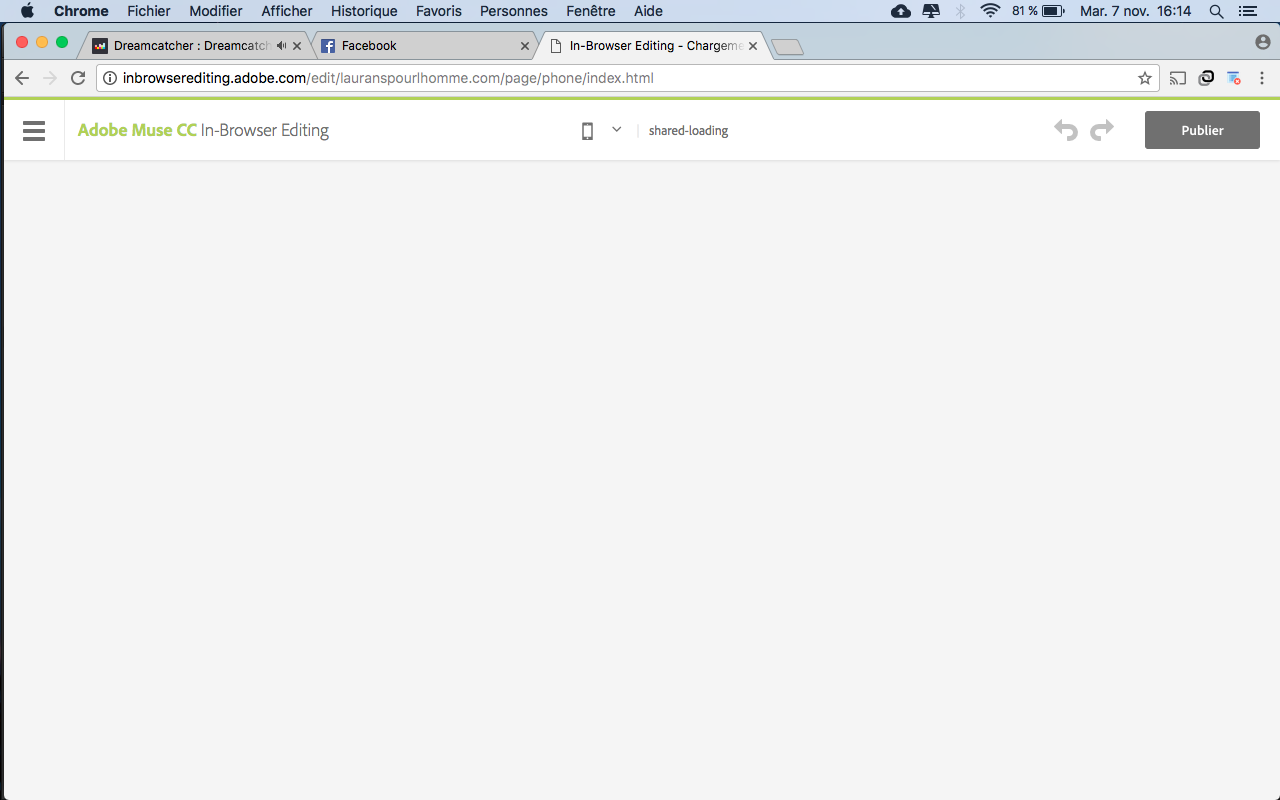Screen dimensions: 1280x800
Task: Open the Afficher menu
Action: pyautogui.click(x=287, y=11)
